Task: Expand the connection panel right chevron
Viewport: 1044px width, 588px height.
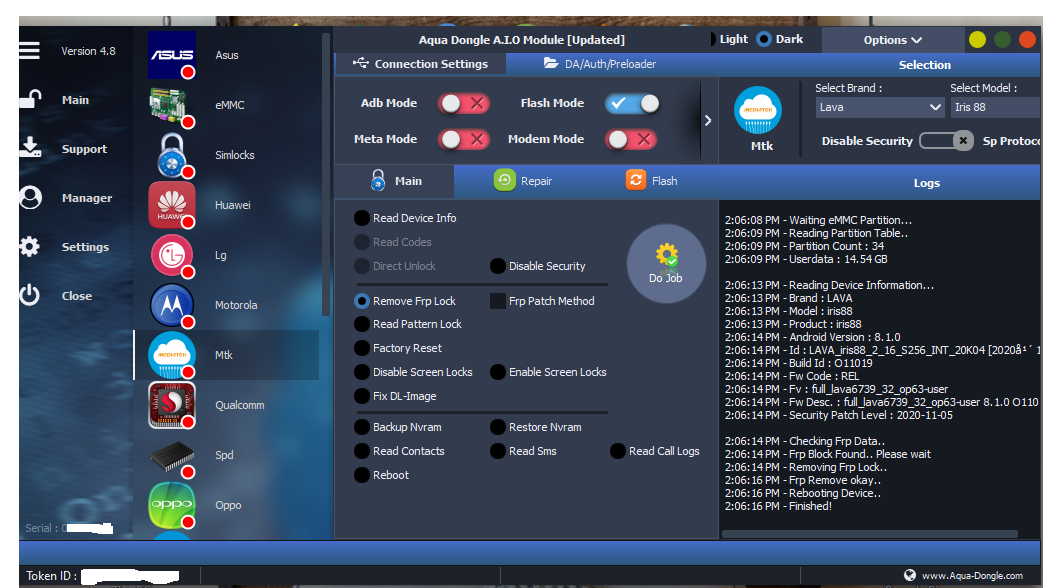Action: [708, 121]
